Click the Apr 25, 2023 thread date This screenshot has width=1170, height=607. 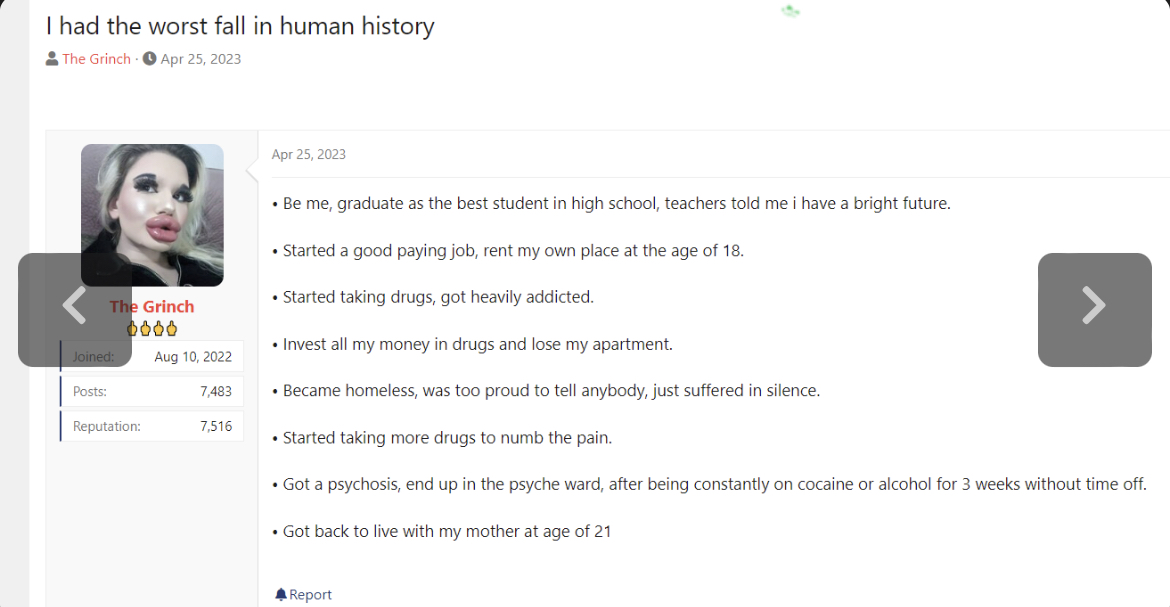(x=201, y=59)
